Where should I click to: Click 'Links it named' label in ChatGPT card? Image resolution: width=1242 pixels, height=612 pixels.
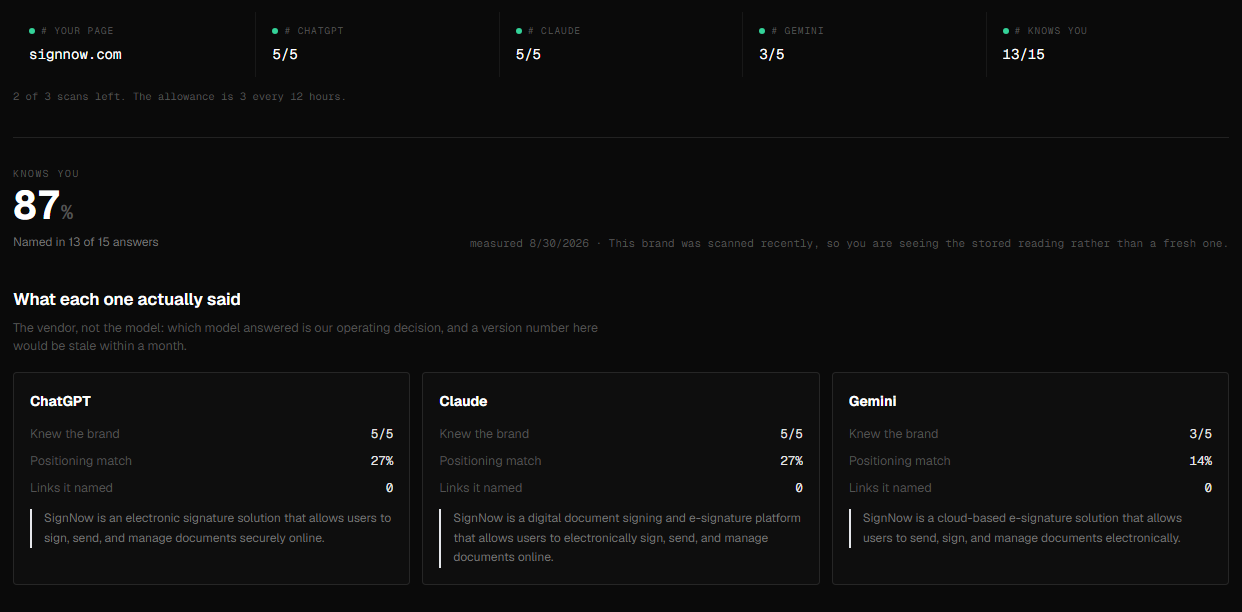point(71,488)
